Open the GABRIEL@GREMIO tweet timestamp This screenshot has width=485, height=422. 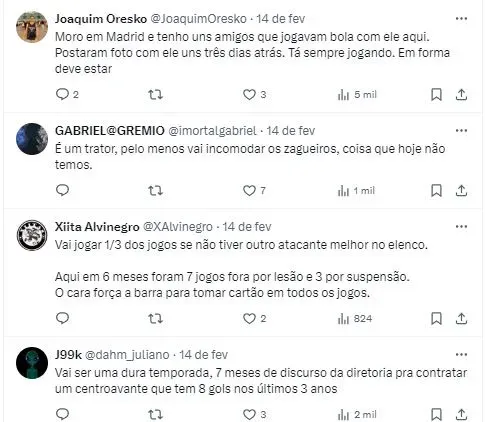click(291, 131)
